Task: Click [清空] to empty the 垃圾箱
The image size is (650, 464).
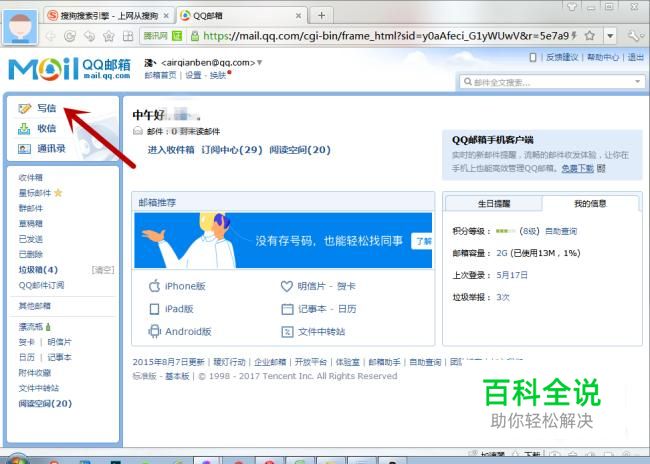Action: coord(103,270)
